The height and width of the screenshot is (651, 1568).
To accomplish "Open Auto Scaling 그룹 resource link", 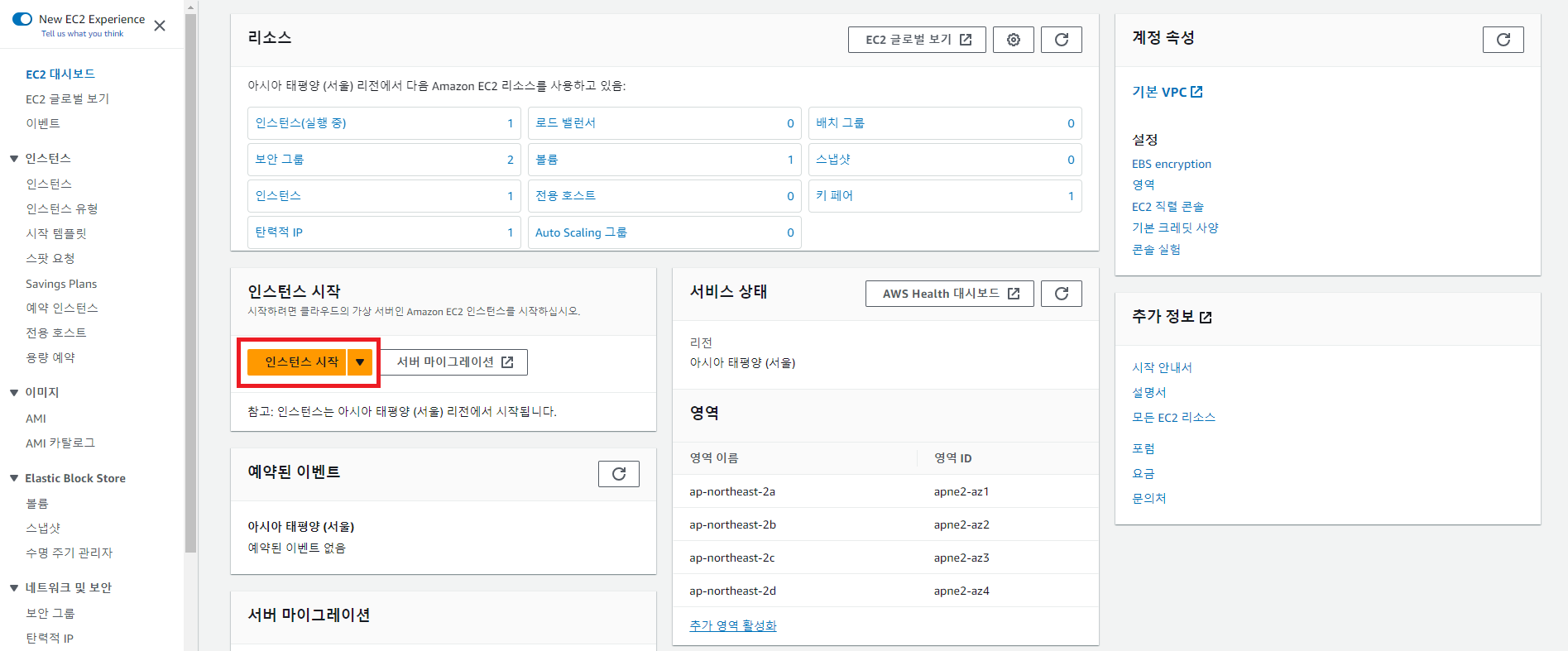I will [x=581, y=232].
